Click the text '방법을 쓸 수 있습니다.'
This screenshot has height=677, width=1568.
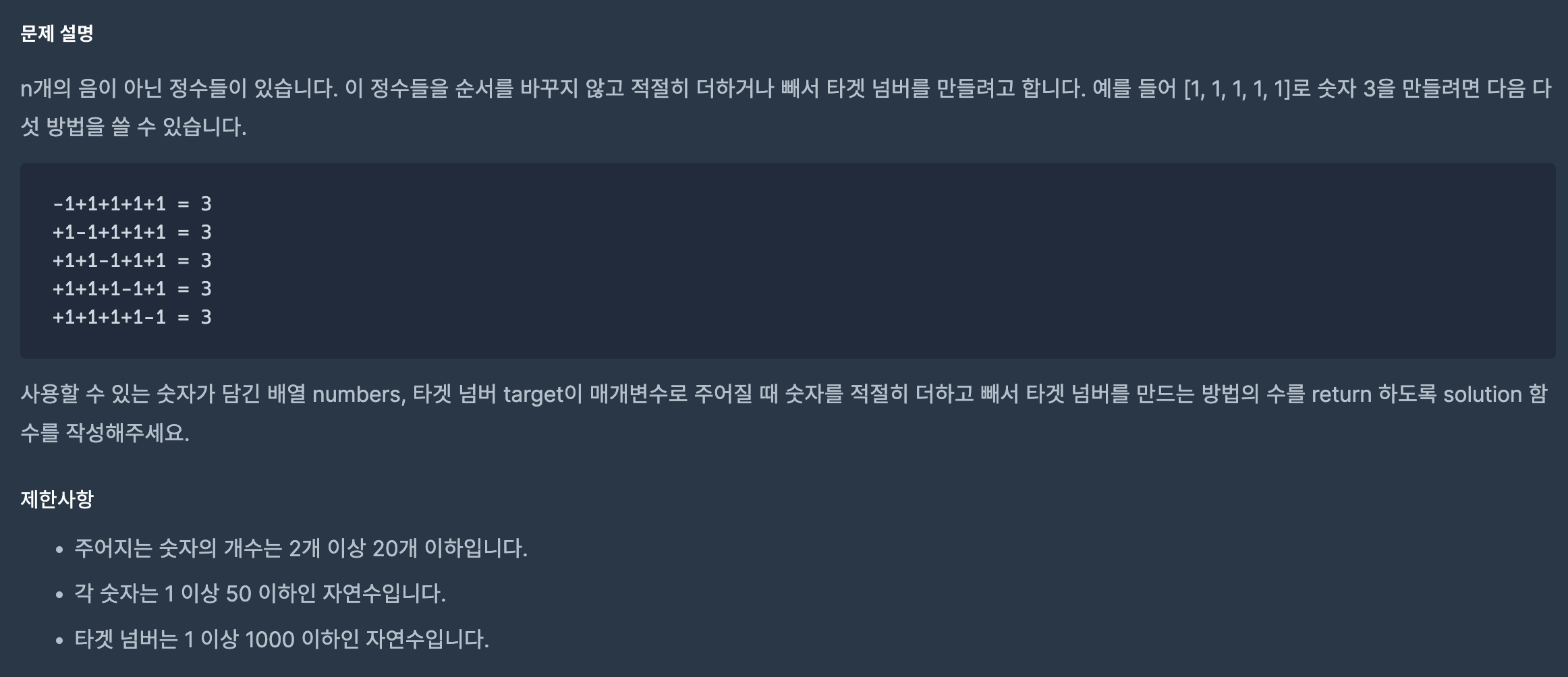[x=146, y=127]
